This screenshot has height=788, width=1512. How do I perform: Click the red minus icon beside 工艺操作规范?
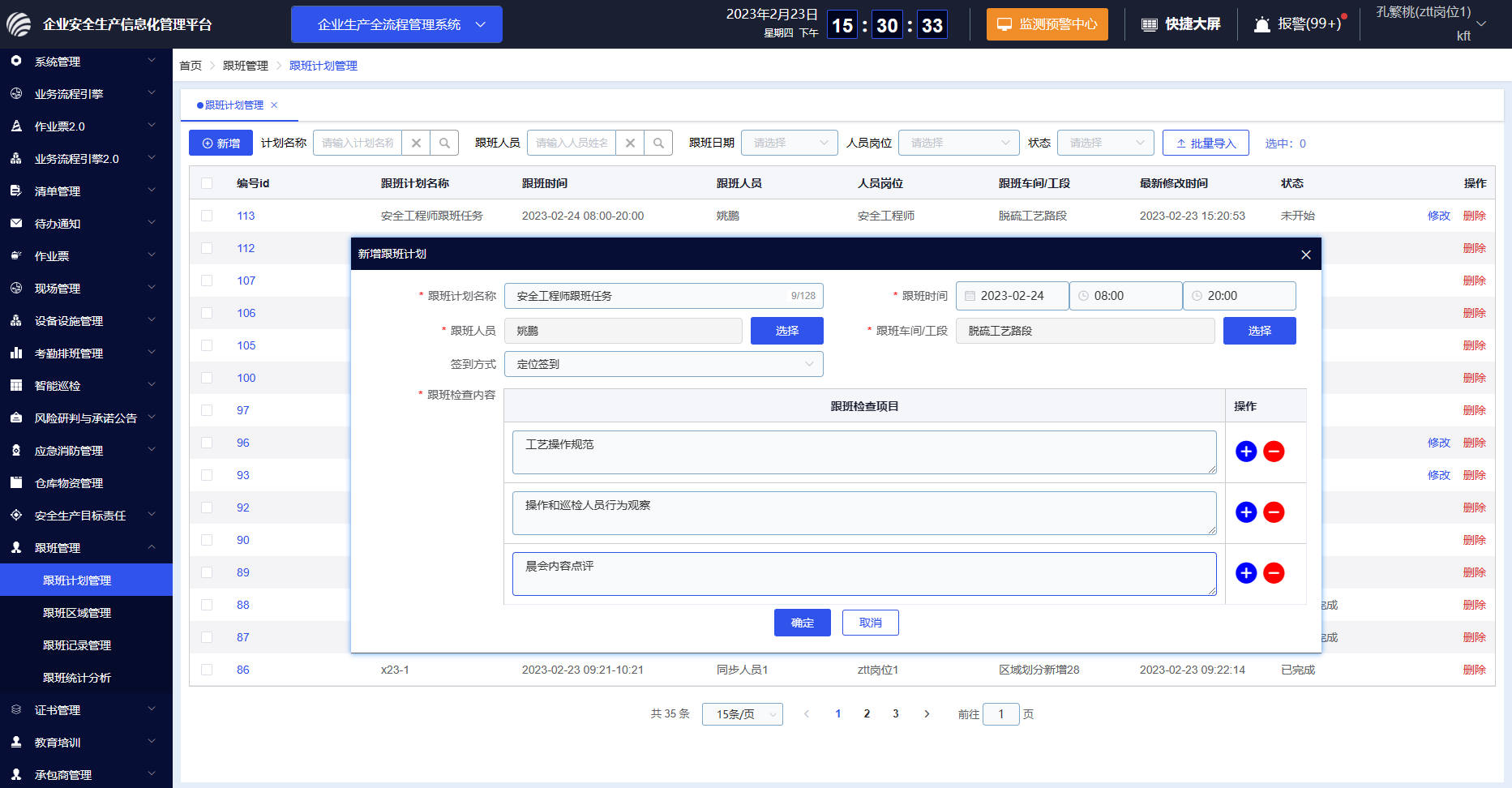[x=1274, y=452]
